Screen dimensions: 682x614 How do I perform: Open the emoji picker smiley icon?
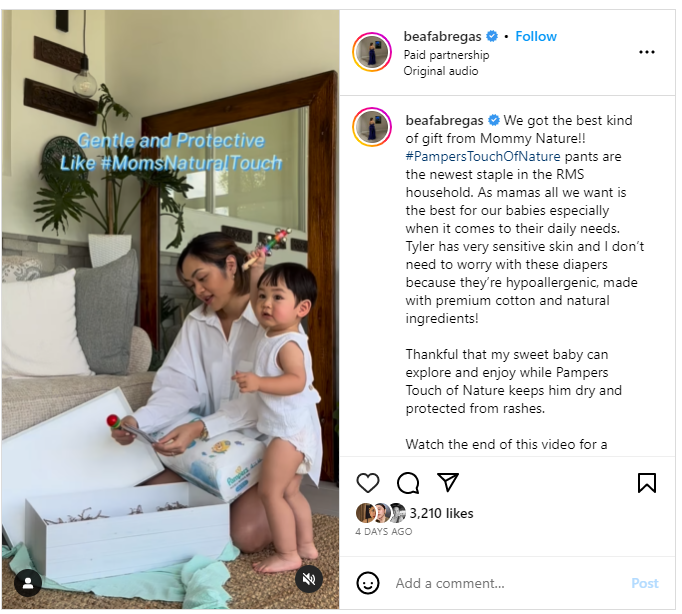point(368,583)
